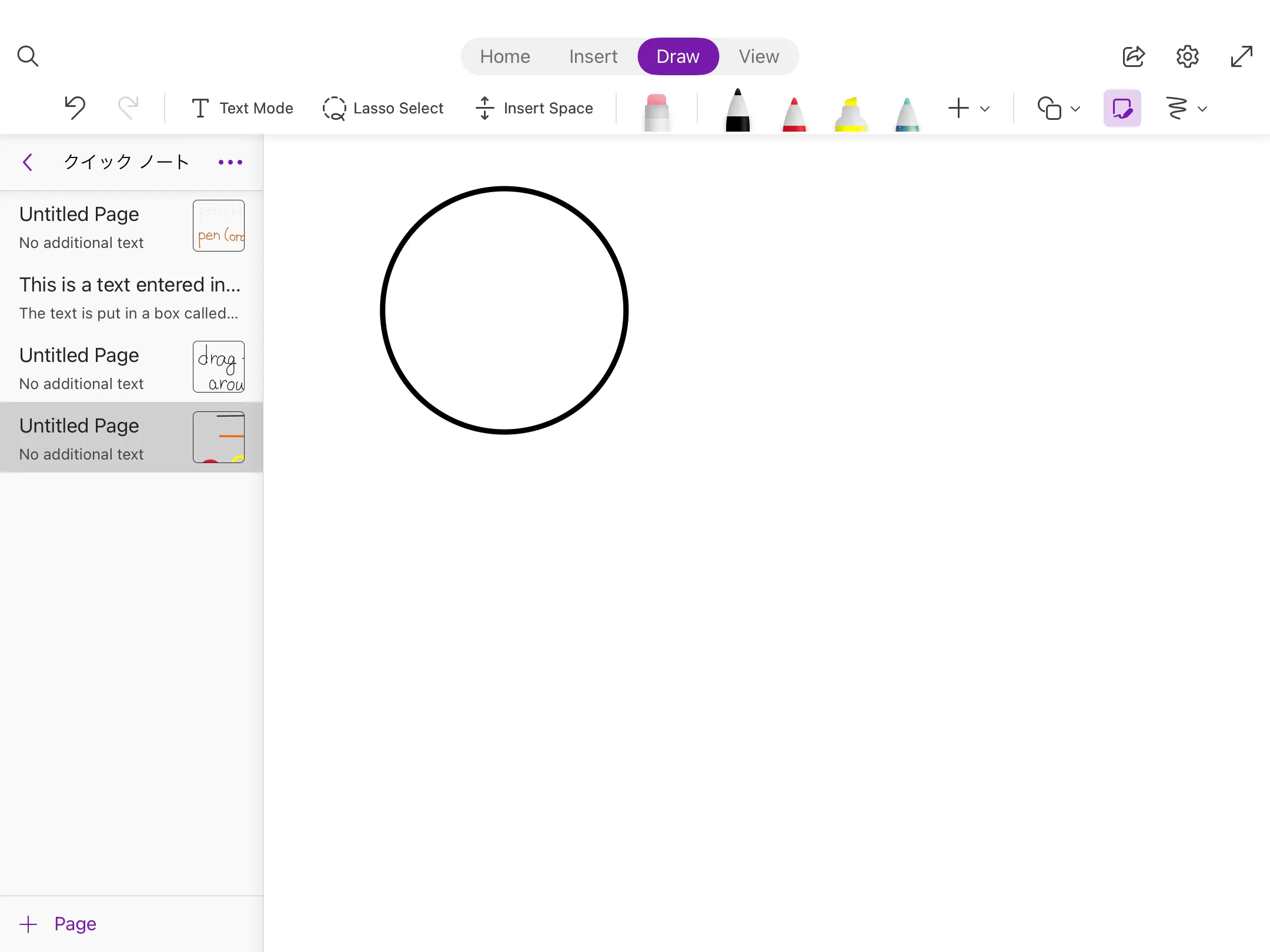Image resolution: width=1270 pixels, height=952 pixels.
Task: Open search with magnifier icon
Action: click(28, 56)
